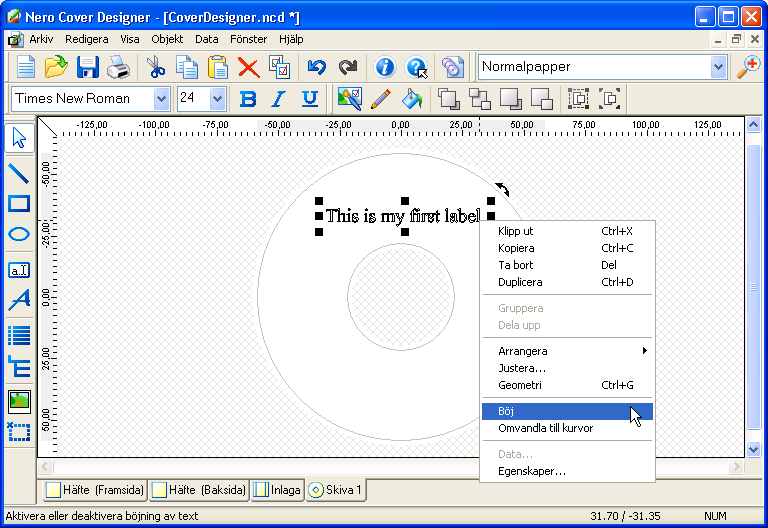Screen dimensions: 768x528
Task: Select the artistic text A tool
Action: coord(19,300)
